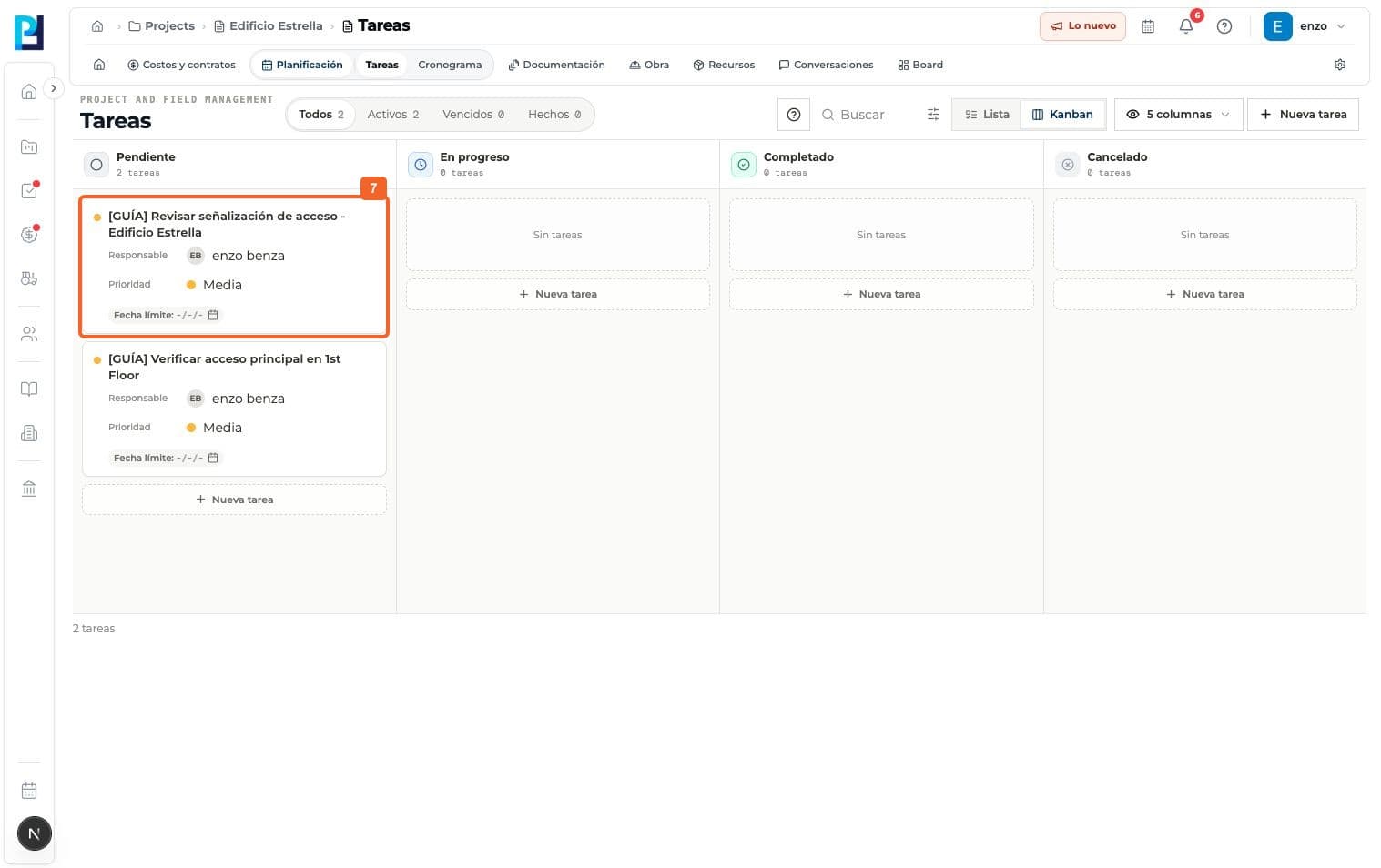This screenshot has width=1381, height=868.
Task: Open project home icon in tab bar
Action: [99, 65]
